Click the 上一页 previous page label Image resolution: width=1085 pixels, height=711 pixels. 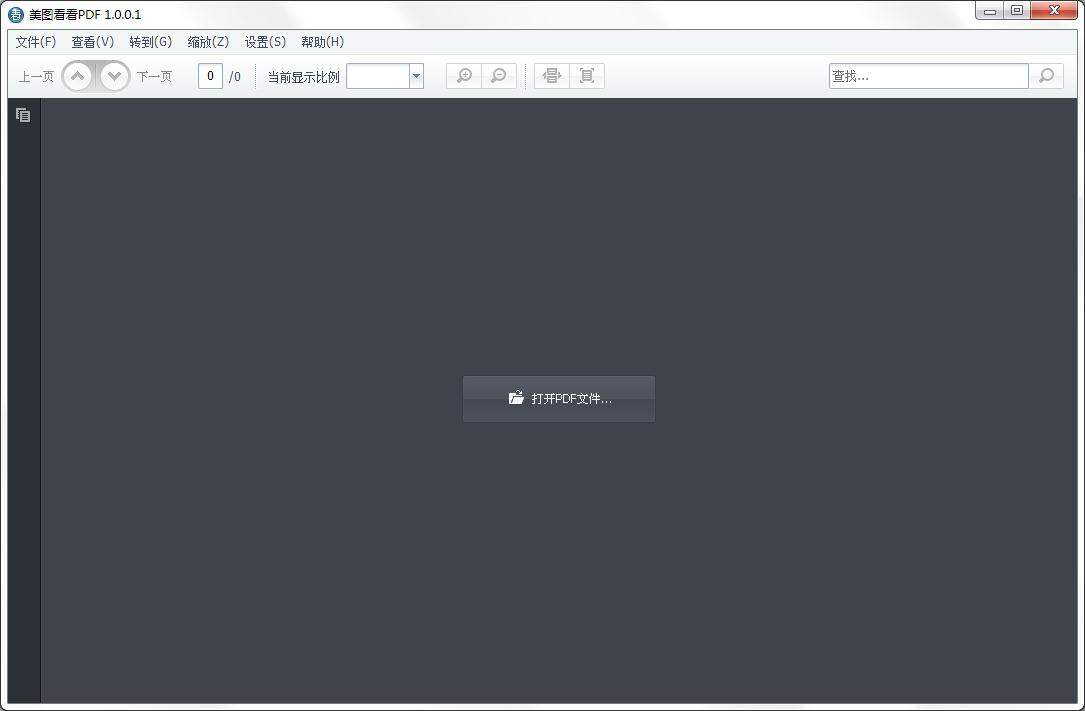point(35,75)
